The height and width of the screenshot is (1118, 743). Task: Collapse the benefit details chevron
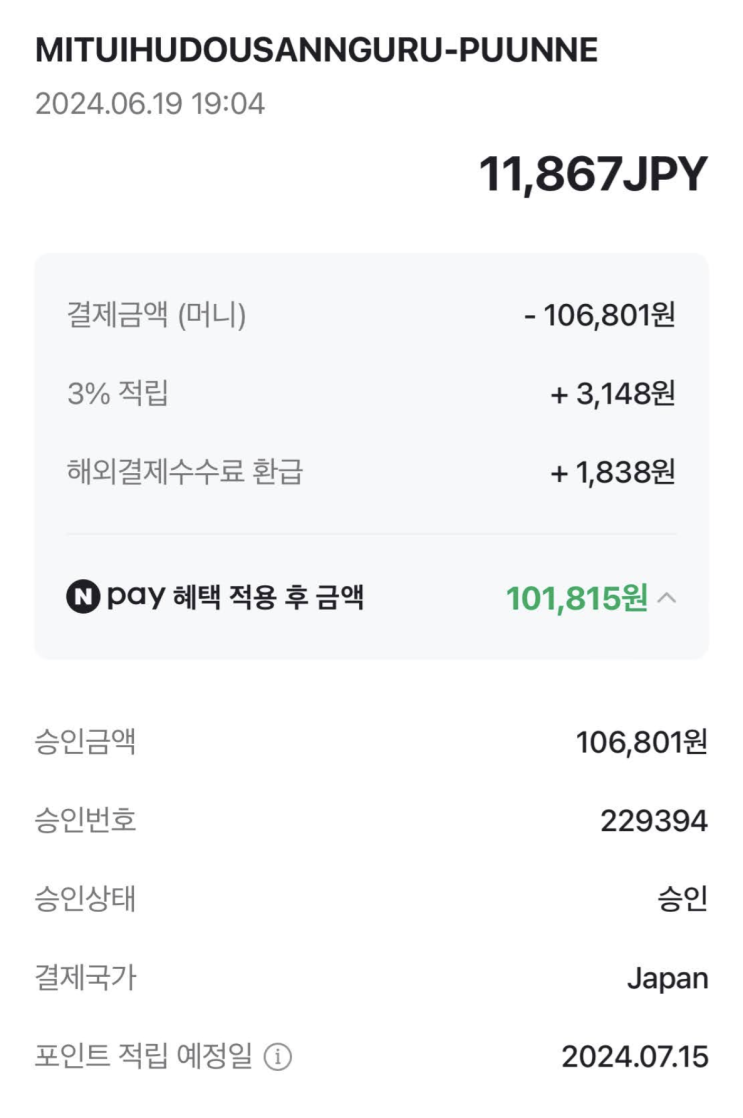click(669, 599)
